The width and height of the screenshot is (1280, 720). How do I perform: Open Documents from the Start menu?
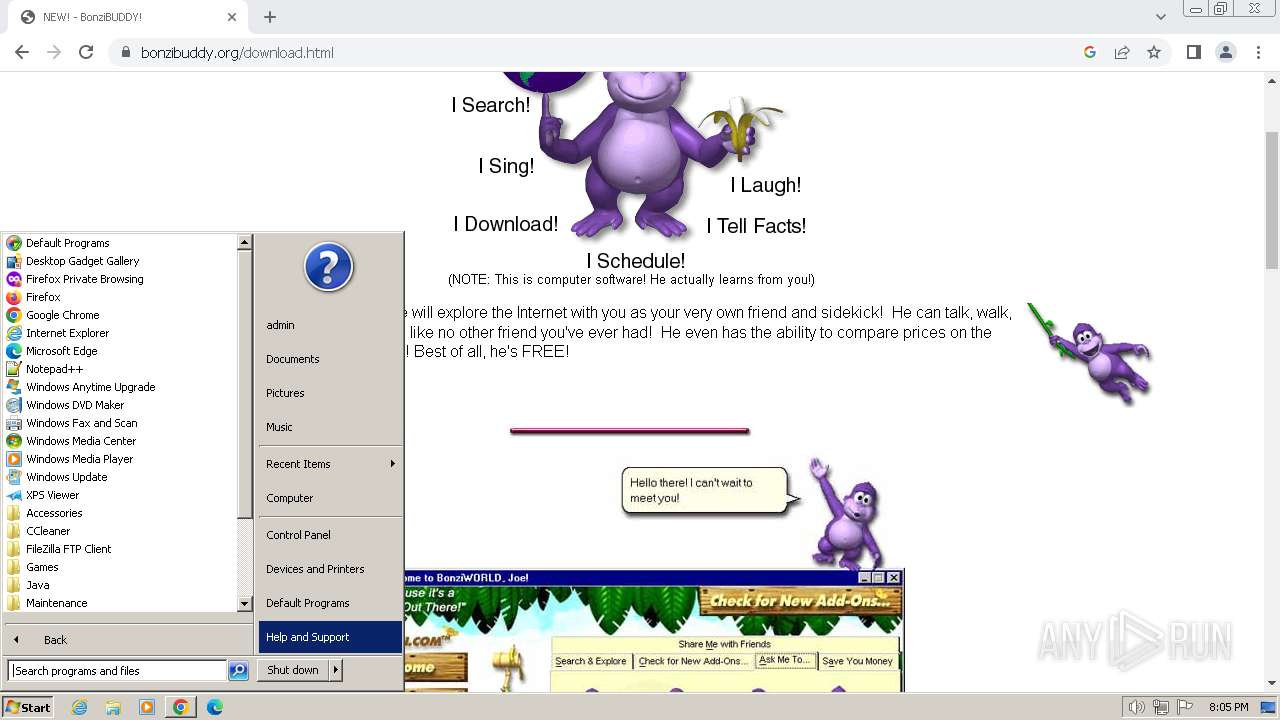(x=330, y=359)
